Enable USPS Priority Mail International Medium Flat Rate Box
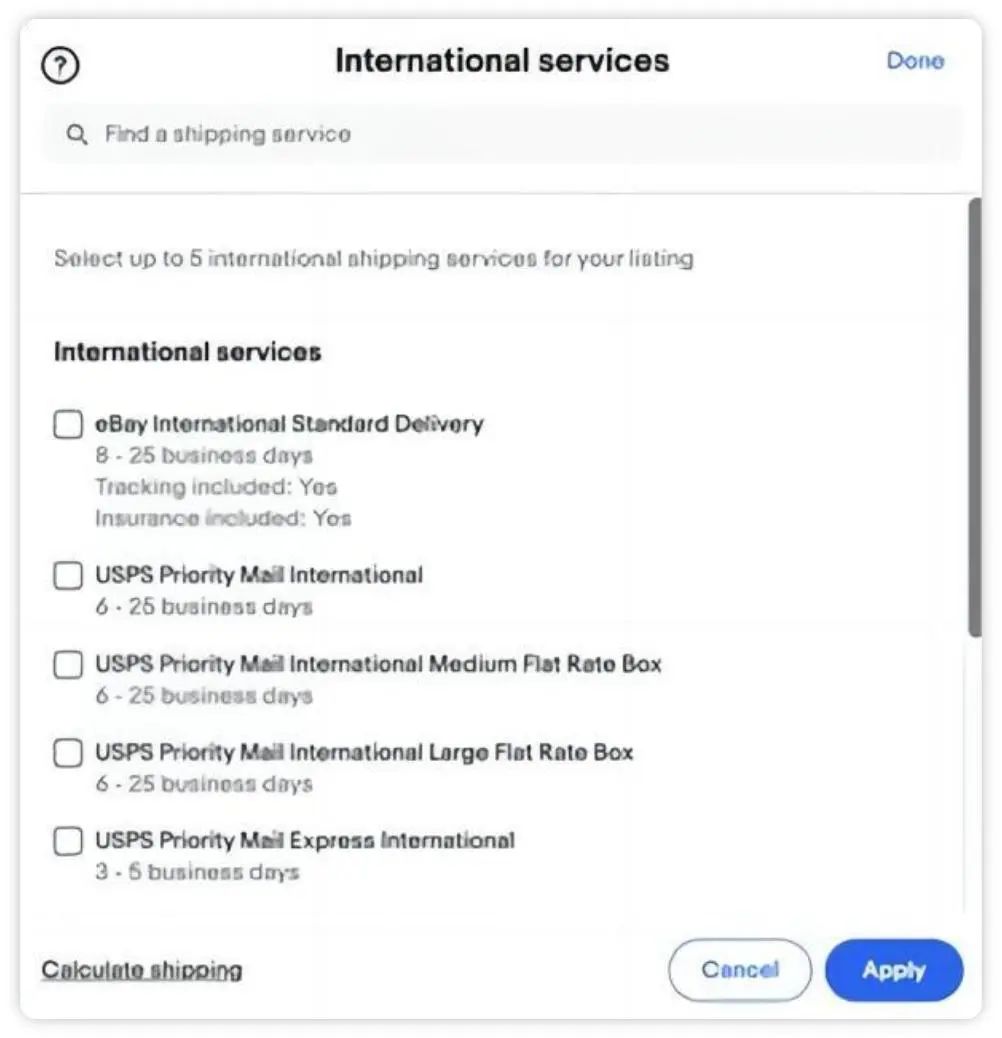1002x1038 pixels. pos(68,664)
